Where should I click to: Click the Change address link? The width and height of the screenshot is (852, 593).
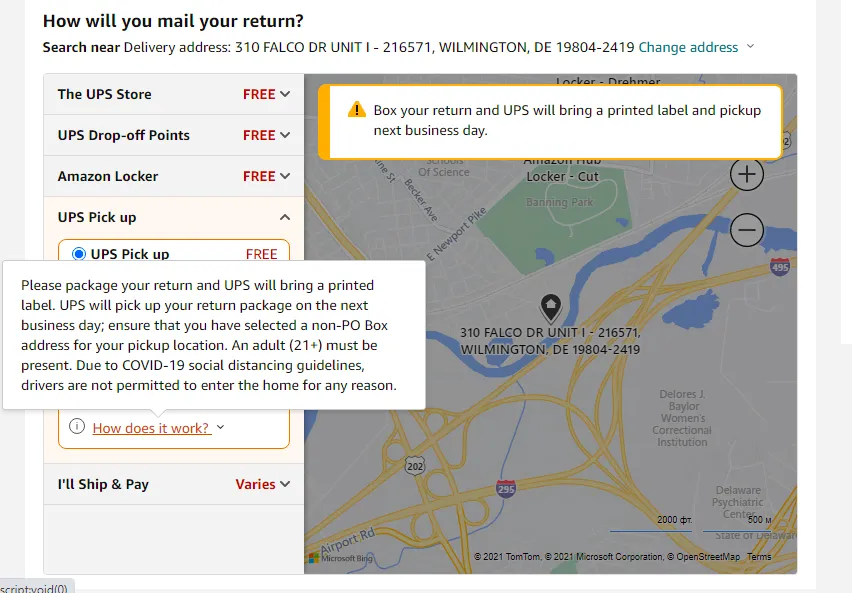click(x=688, y=47)
